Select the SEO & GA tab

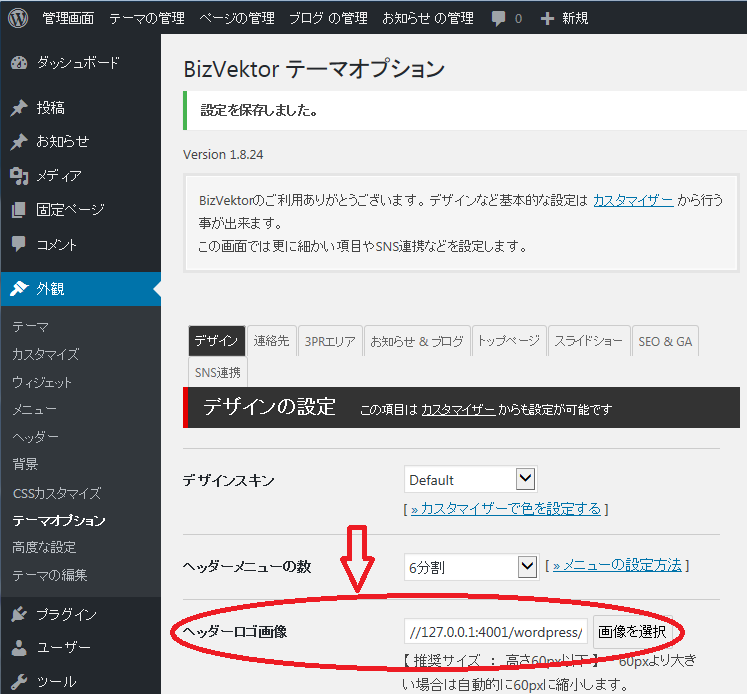[x=665, y=341]
